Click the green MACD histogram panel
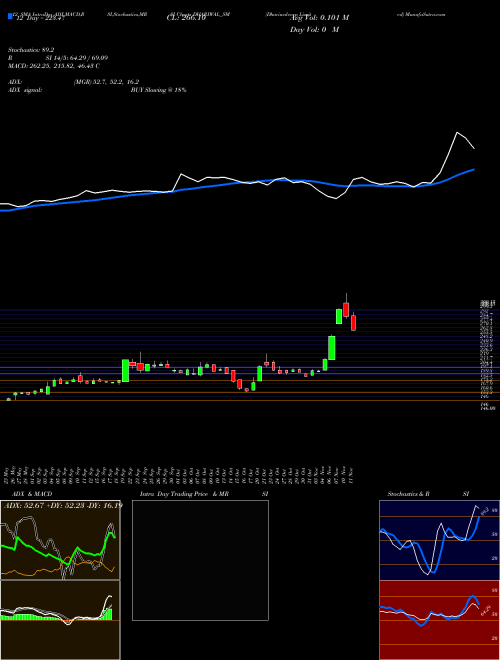The height and width of the screenshot is (660, 500). [x=60, y=620]
